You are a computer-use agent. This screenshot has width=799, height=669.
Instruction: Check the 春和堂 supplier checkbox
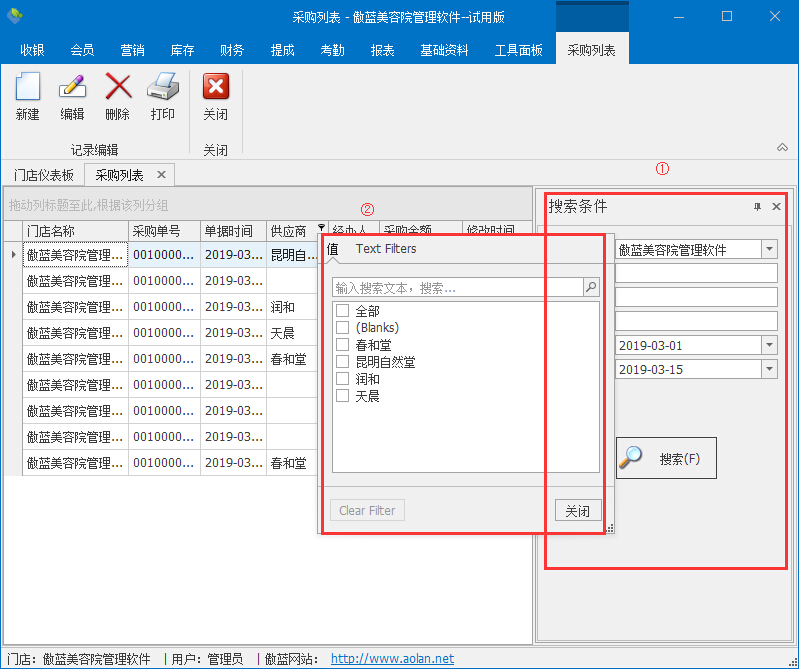[342, 345]
